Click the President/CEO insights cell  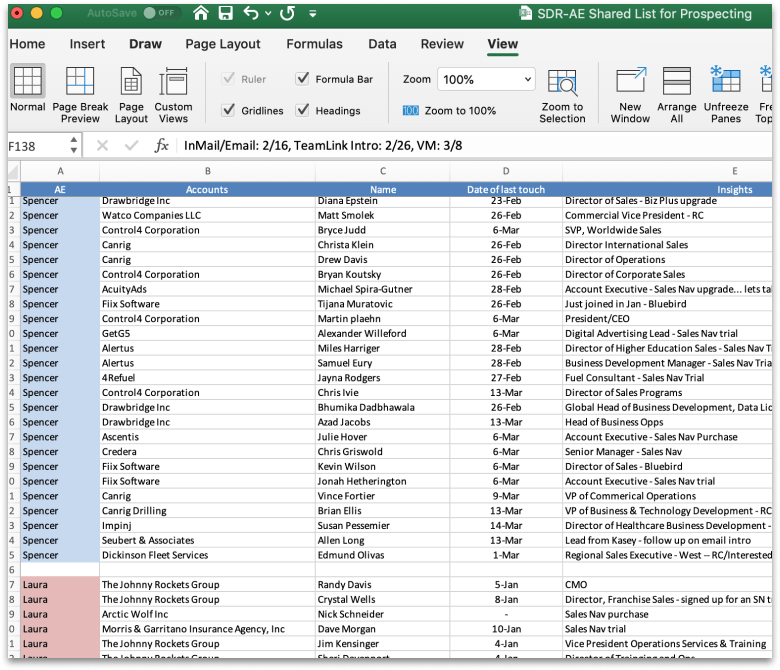point(668,319)
